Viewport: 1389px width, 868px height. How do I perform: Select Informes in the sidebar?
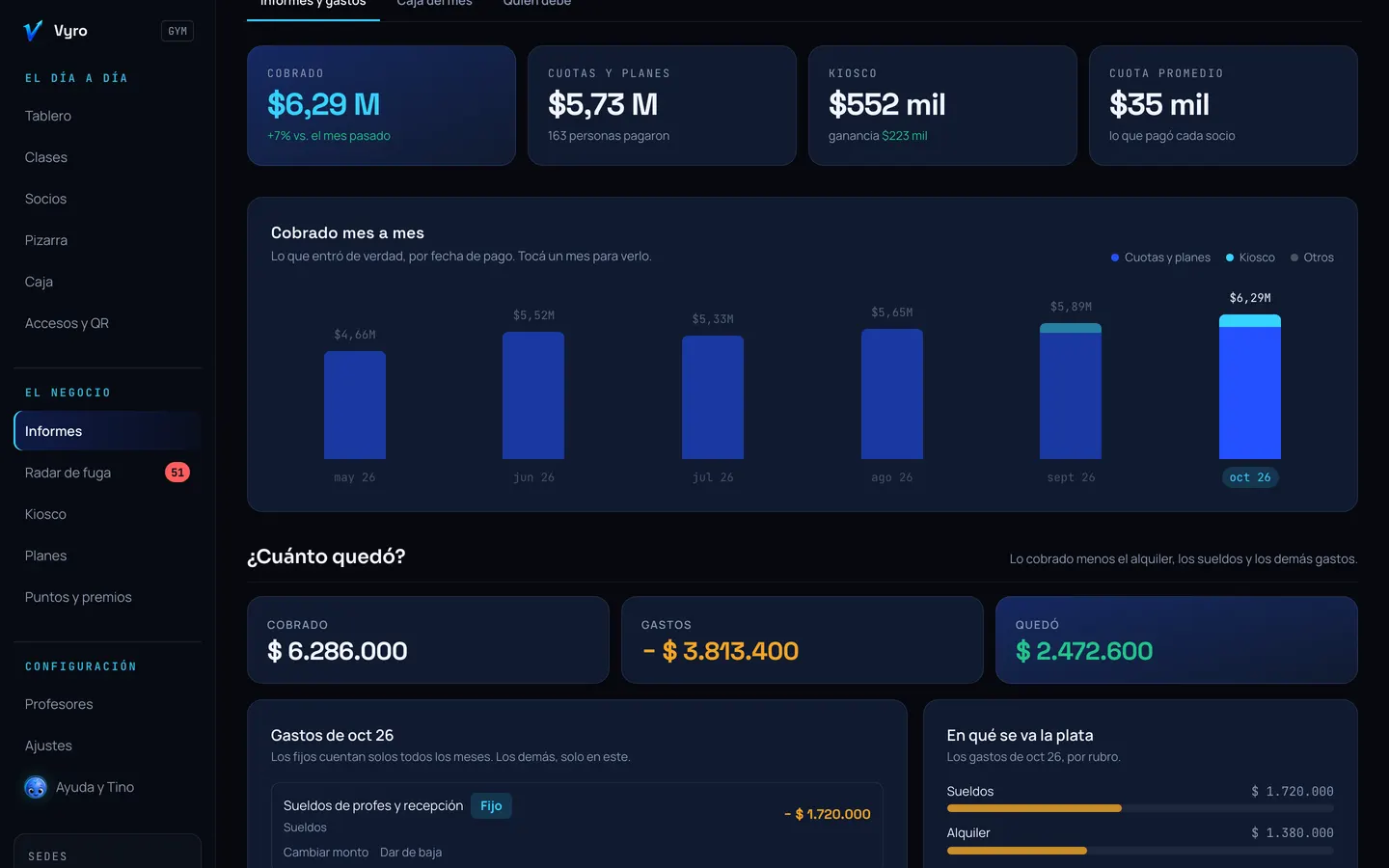click(107, 431)
